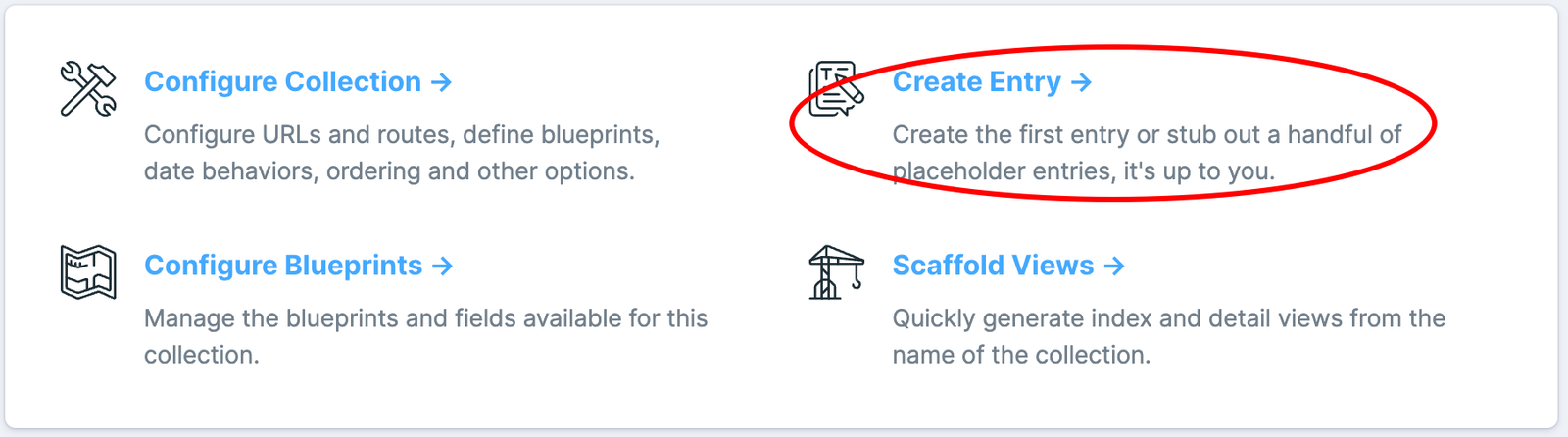Click the line "placeholder entries, it's up to you."

(x=1083, y=171)
